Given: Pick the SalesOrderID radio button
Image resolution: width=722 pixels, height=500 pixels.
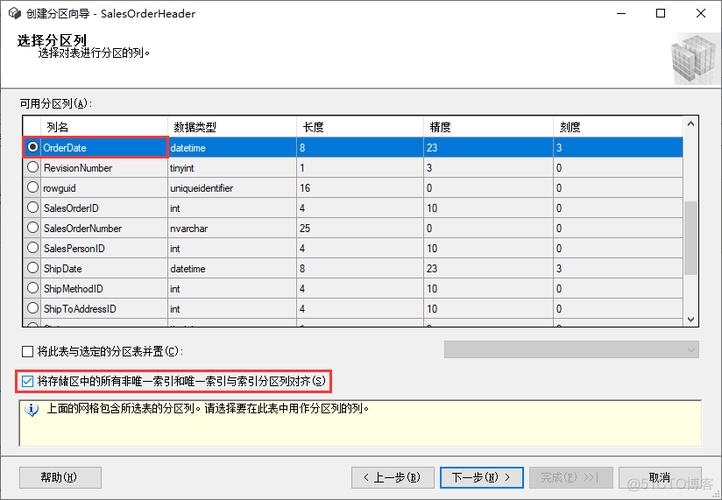Looking at the screenshot, I should point(33,208).
